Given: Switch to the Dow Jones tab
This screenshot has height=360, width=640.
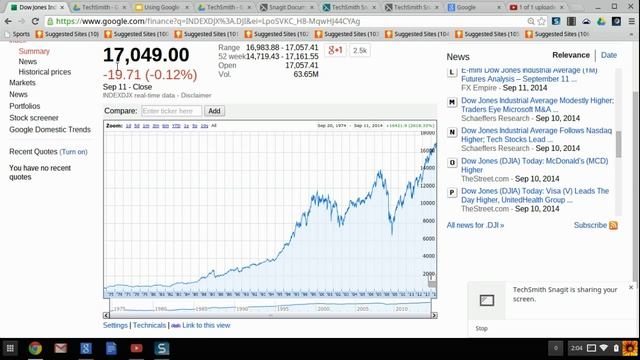Looking at the screenshot, I should point(37,7).
